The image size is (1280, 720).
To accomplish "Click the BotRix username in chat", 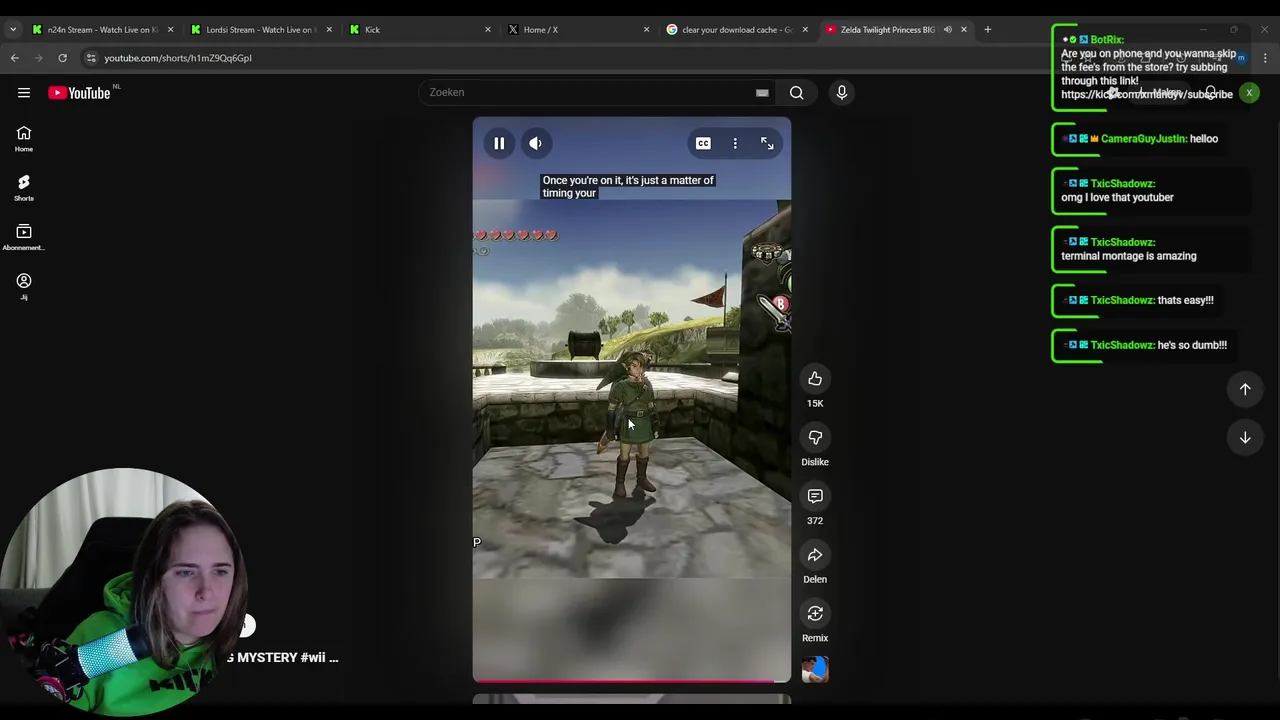I will click(1107, 40).
